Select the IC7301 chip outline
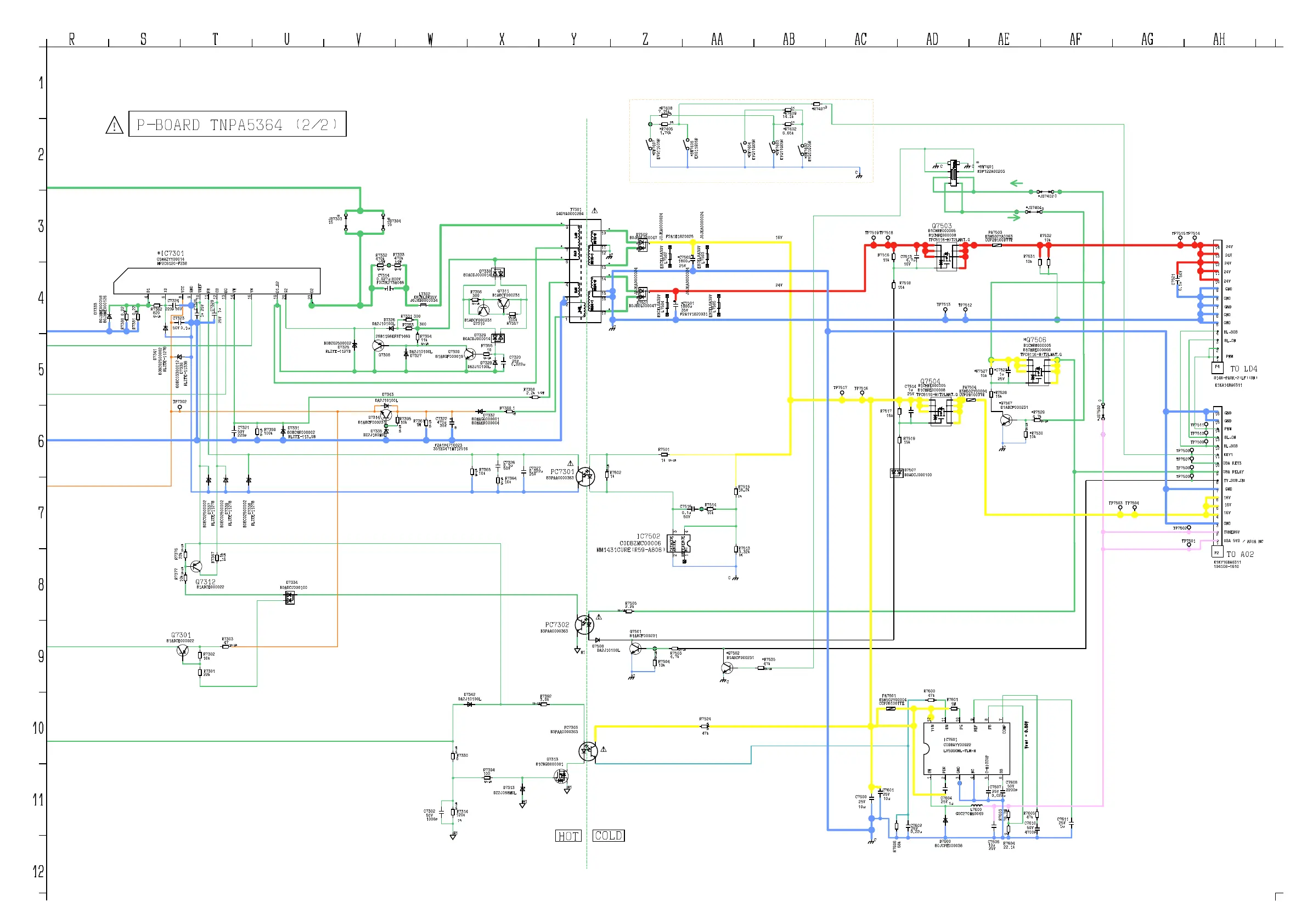Viewport: 1307px width, 924px height. point(216,281)
